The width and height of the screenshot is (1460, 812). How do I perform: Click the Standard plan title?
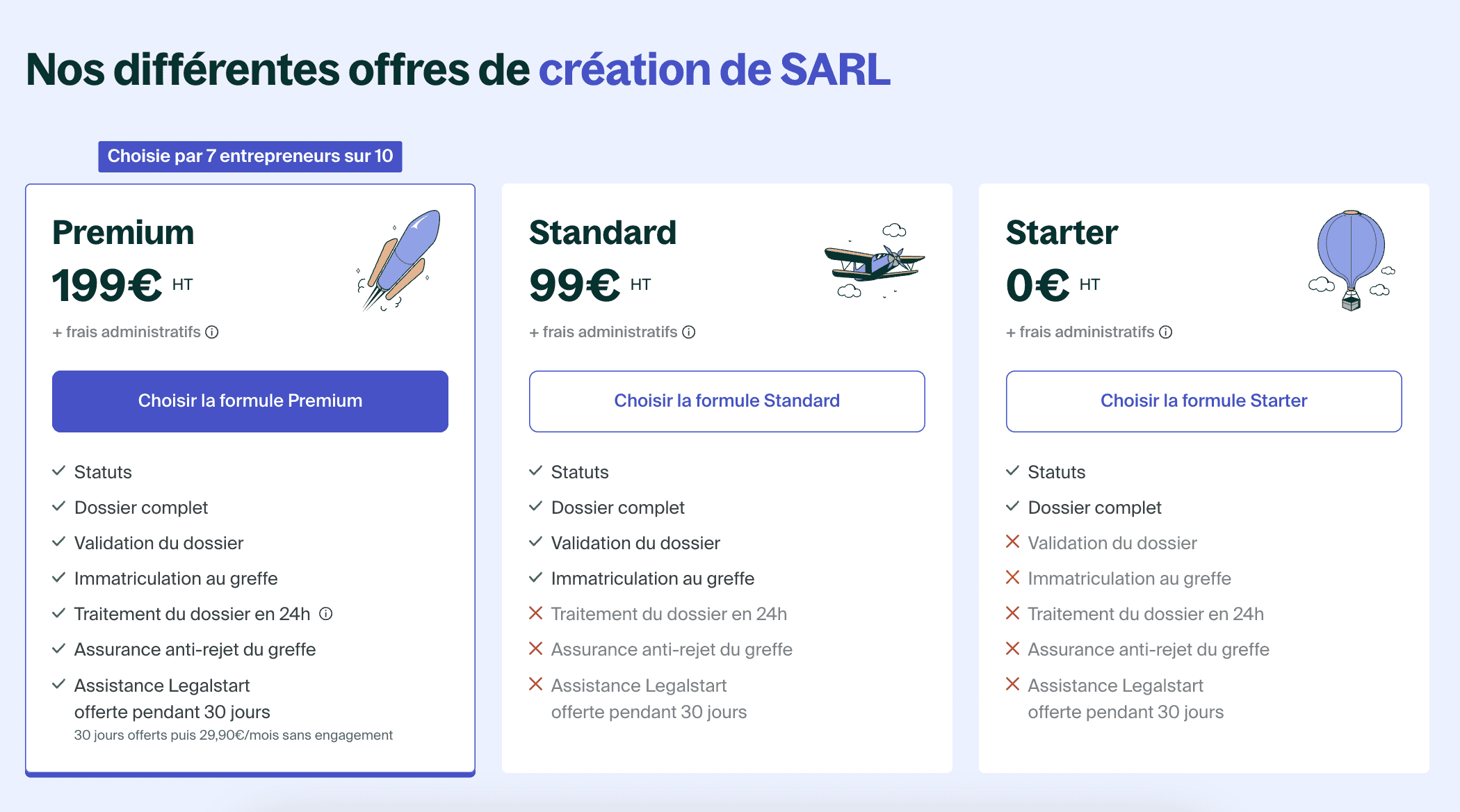(x=603, y=232)
